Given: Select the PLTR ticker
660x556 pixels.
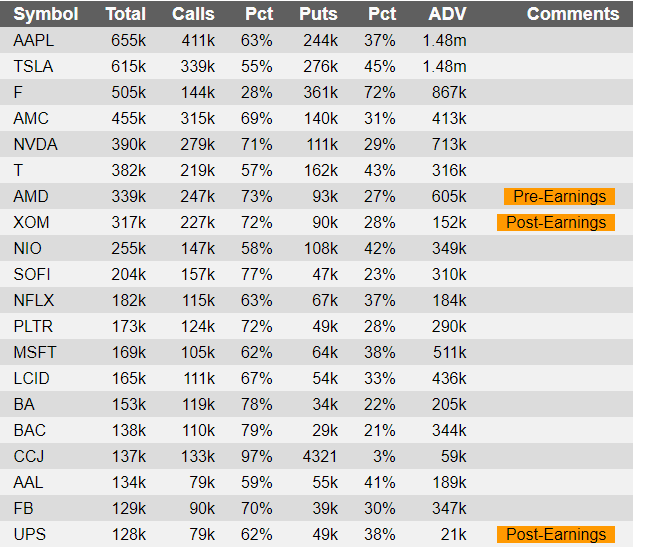Looking at the screenshot, I should click(33, 327).
